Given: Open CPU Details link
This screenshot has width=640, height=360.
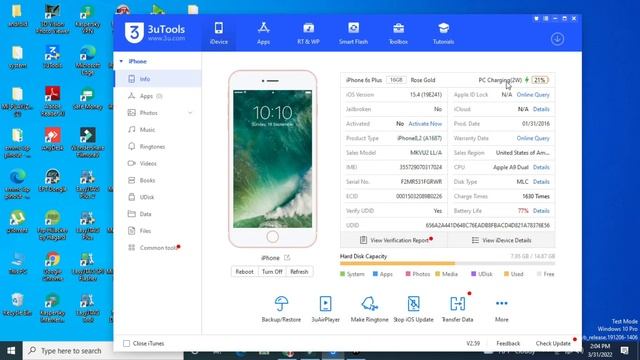Looking at the screenshot, I should click(541, 167).
